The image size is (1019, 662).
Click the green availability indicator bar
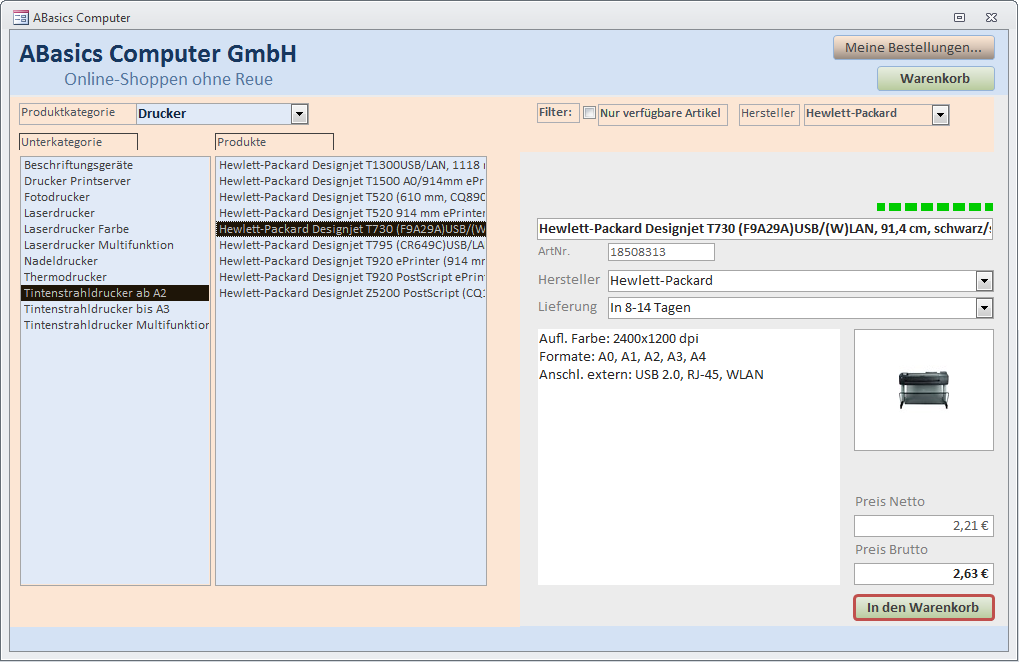(935, 207)
